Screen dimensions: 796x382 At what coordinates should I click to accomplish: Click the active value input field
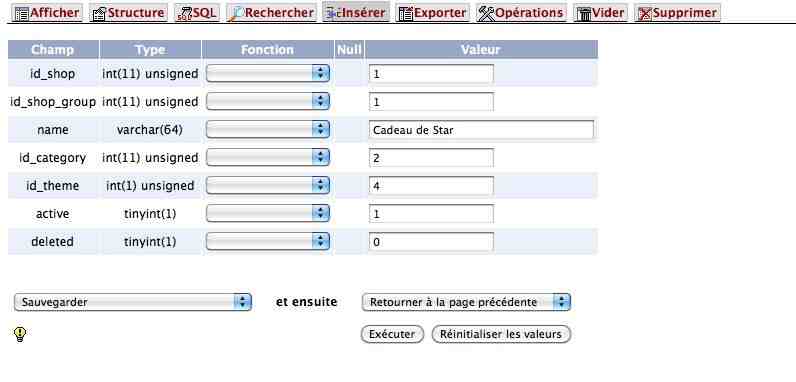(431, 214)
